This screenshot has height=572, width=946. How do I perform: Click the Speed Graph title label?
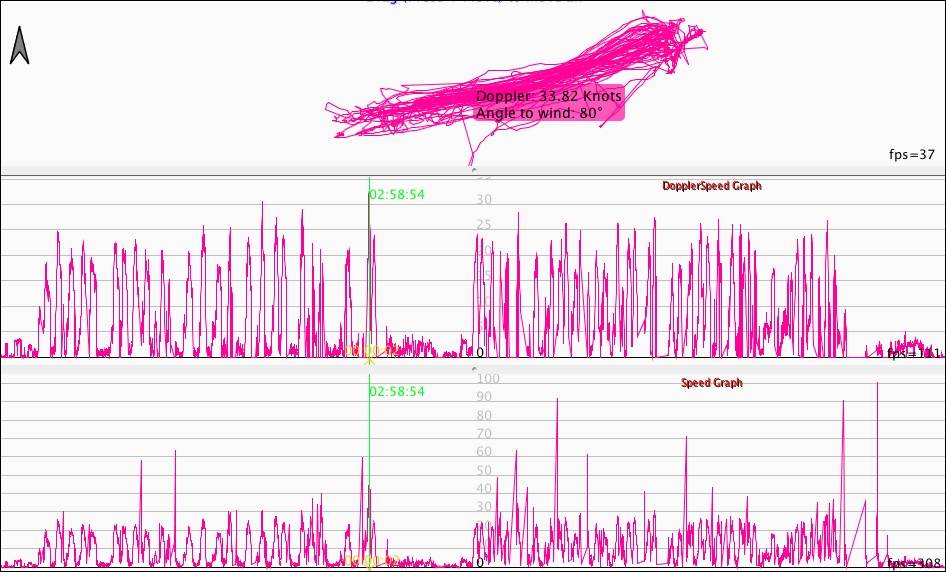coord(711,383)
